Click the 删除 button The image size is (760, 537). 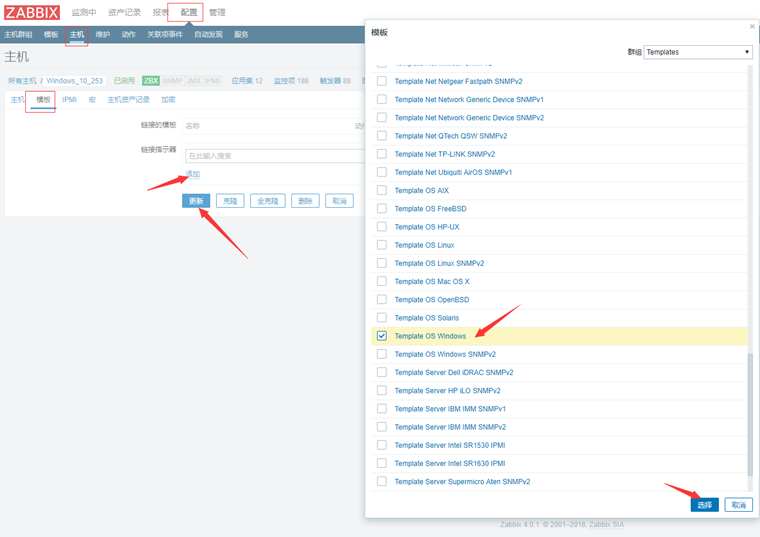(305, 201)
